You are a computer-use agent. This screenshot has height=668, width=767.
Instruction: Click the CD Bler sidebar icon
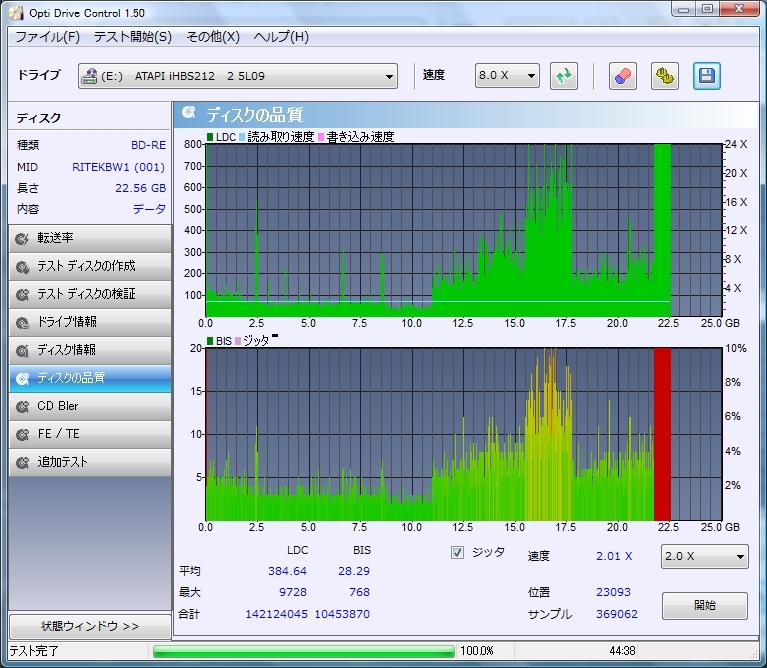pos(23,407)
